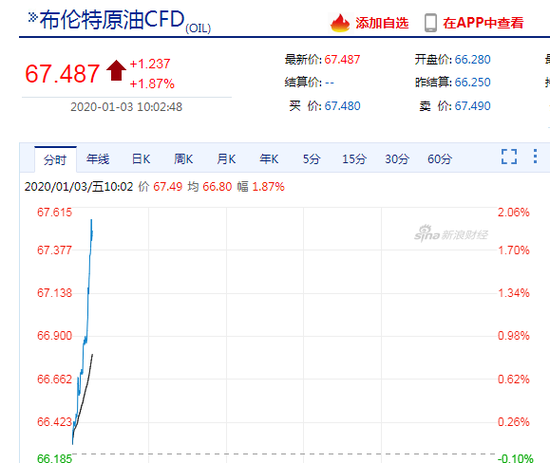Select the 分时 tab
The image size is (550, 463).
pos(55,160)
